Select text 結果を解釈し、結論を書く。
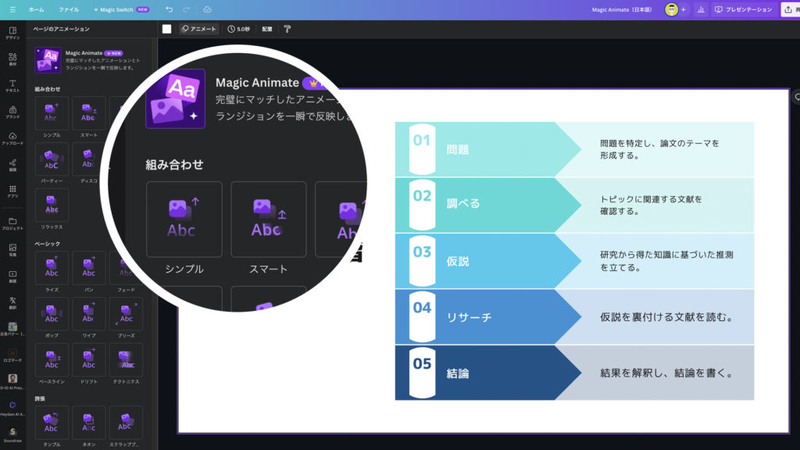Viewport: 800px width, 450px height. click(667, 373)
